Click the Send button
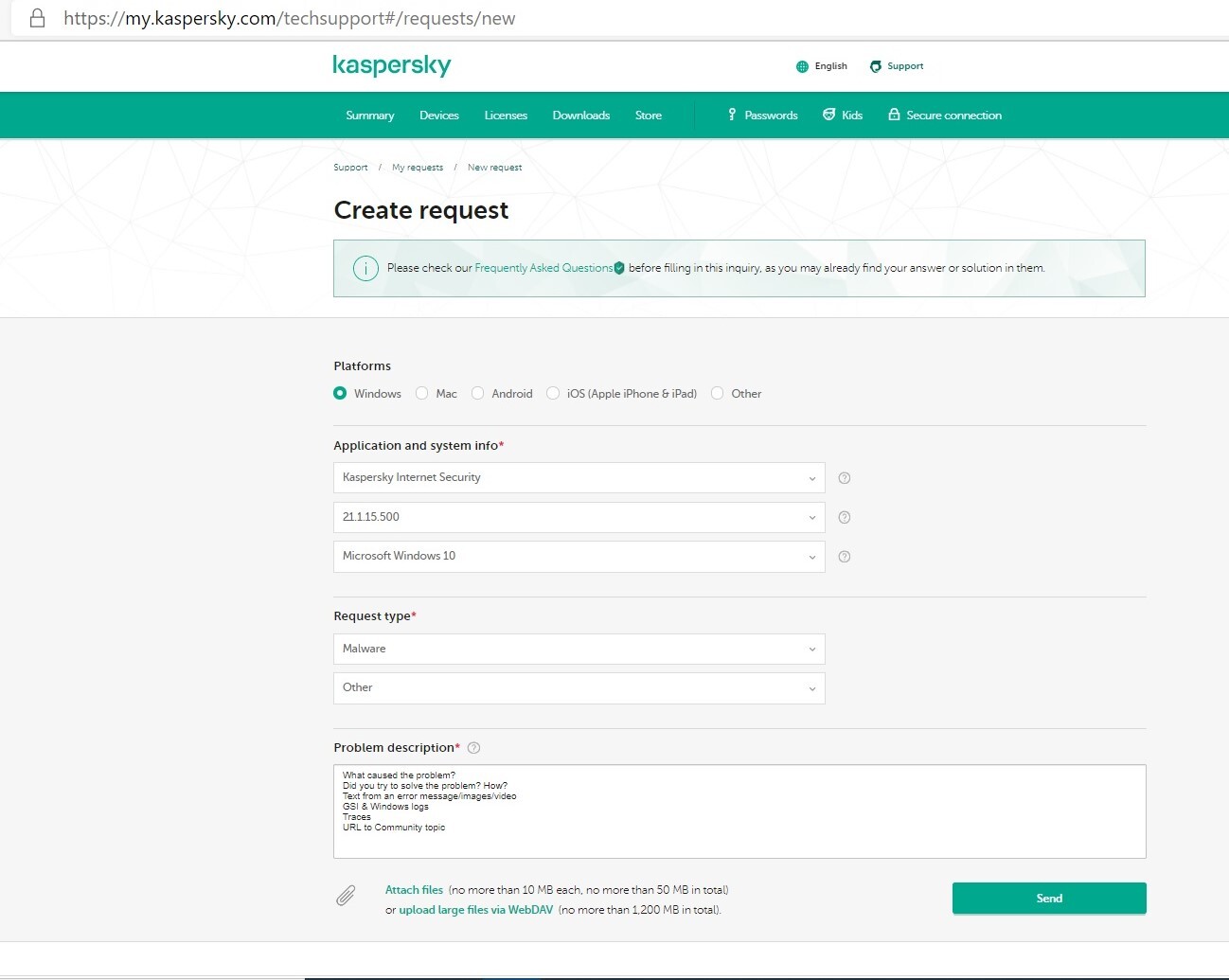The height and width of the screenshot is (980, 1229). [x=1049, y=899]
